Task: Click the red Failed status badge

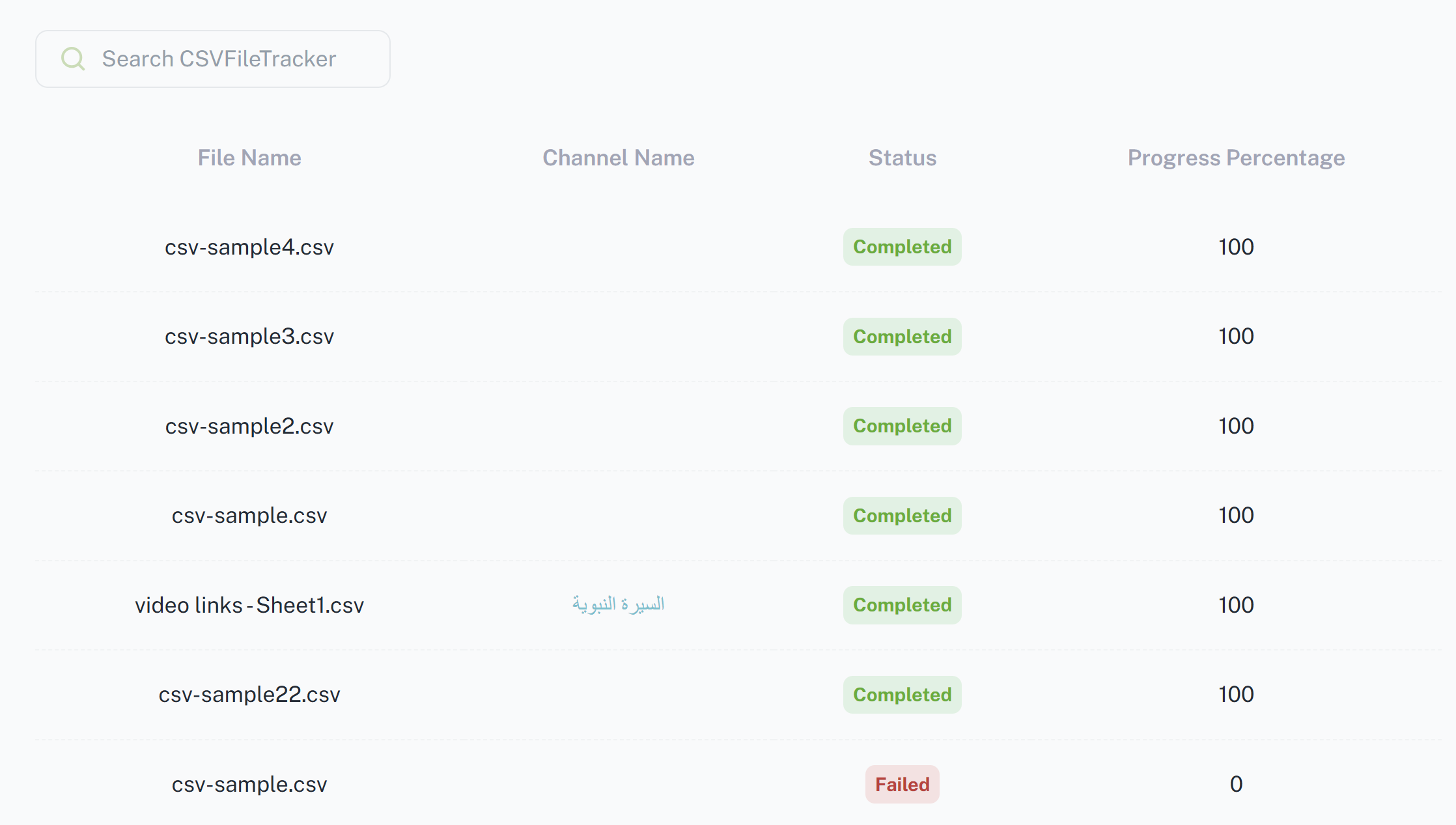Action: pyautogui.click(x=902, y=784)
